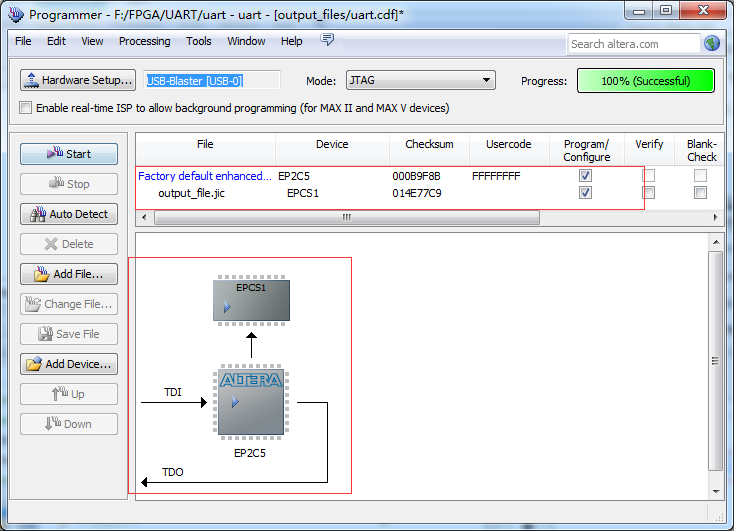Select the Altera EP2C5 chip graphic
Viewport: 734px width, 531px height.
pyautogui.click(x=251, y=402)
